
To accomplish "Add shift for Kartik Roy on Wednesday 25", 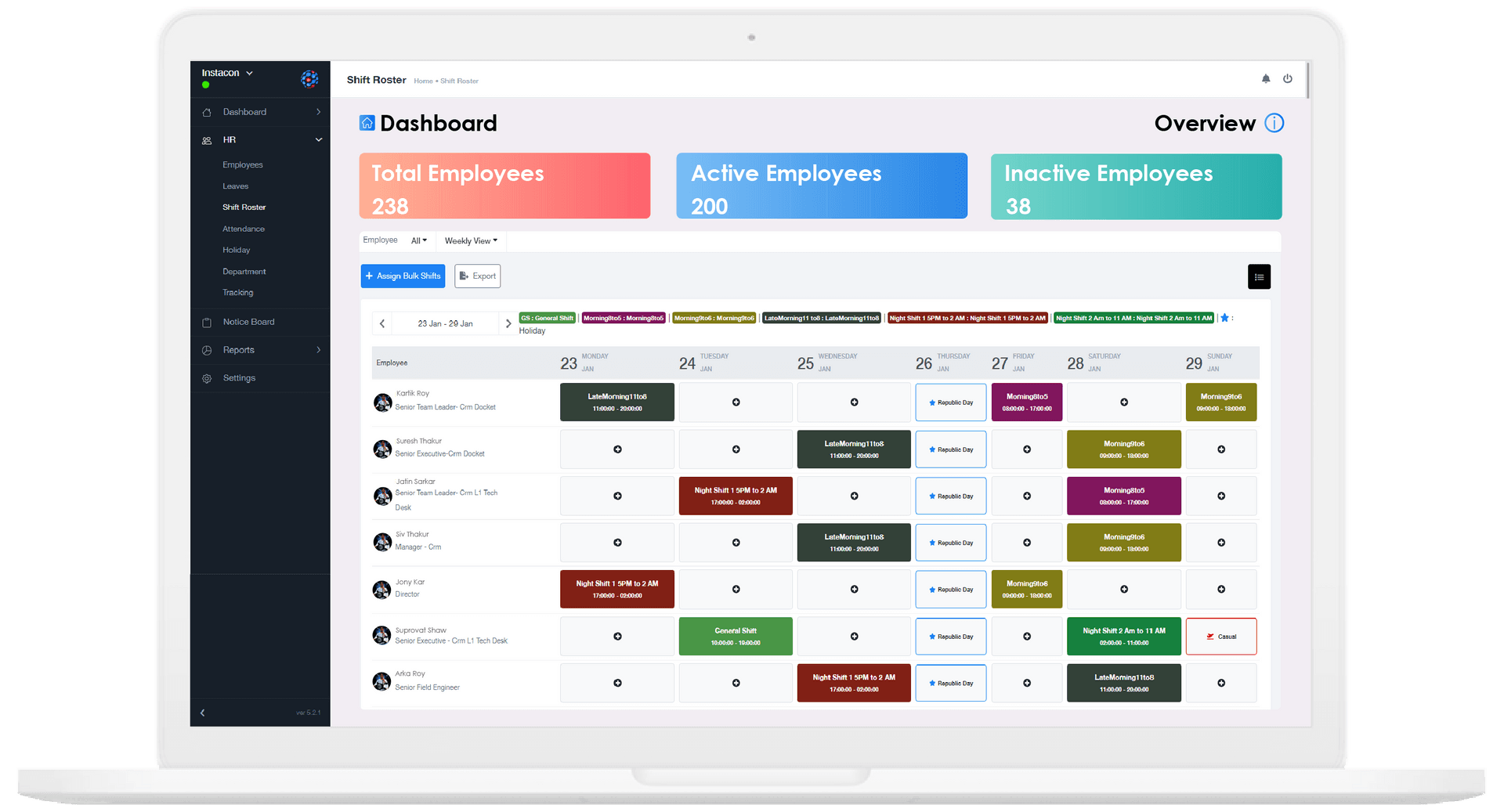I will pos(854,402).
